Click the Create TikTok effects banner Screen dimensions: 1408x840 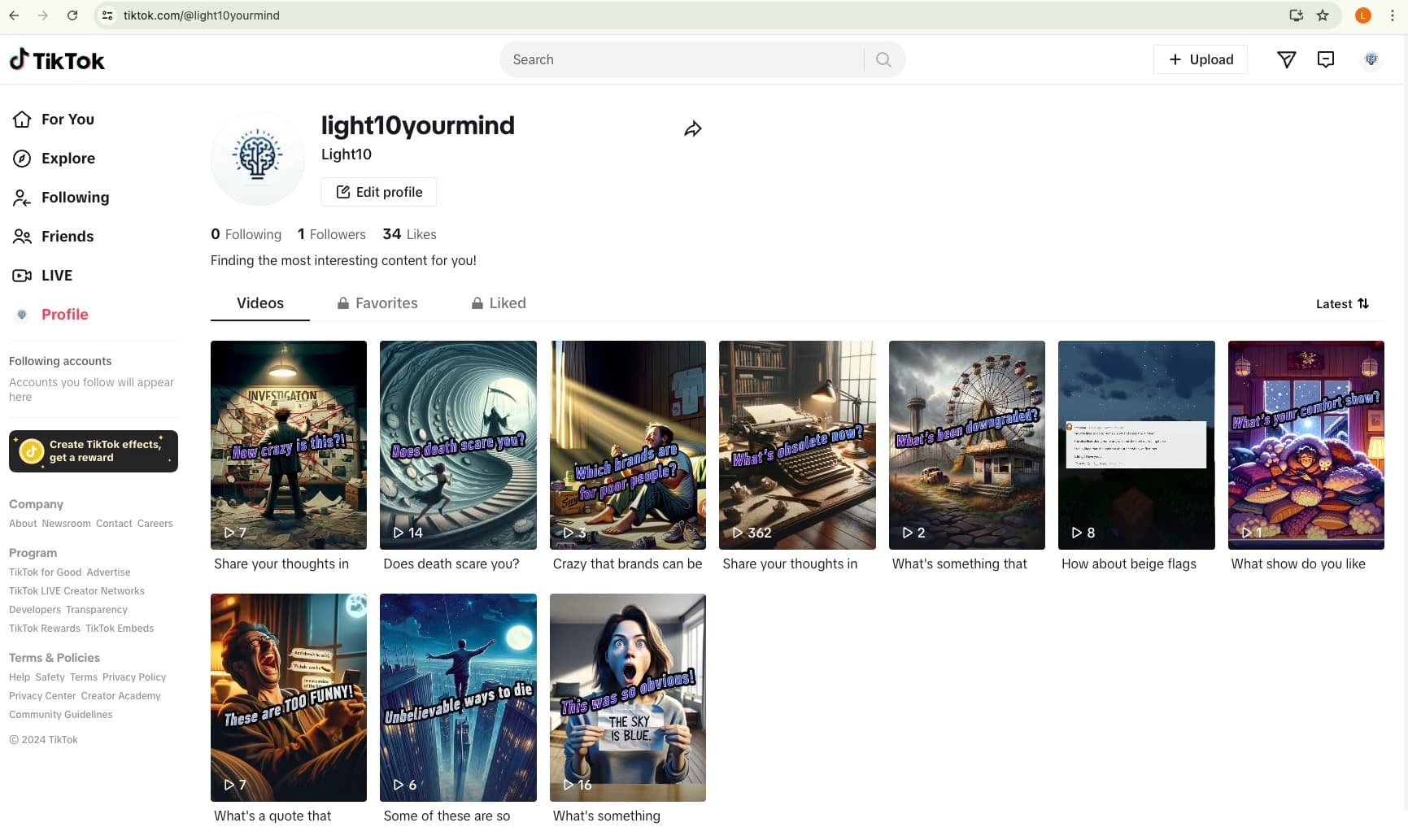pos(94,451)
